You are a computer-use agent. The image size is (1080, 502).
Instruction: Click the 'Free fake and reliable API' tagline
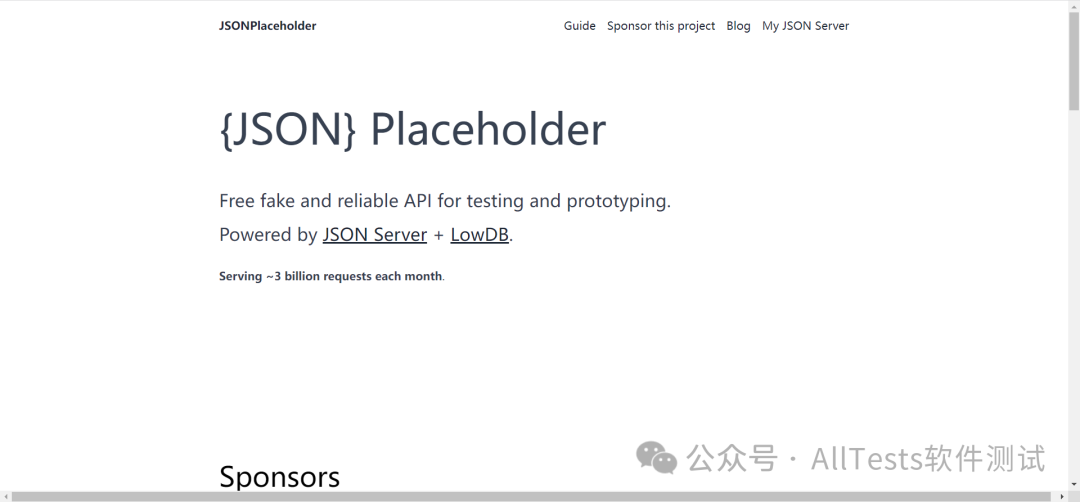(x=445, y=202)
